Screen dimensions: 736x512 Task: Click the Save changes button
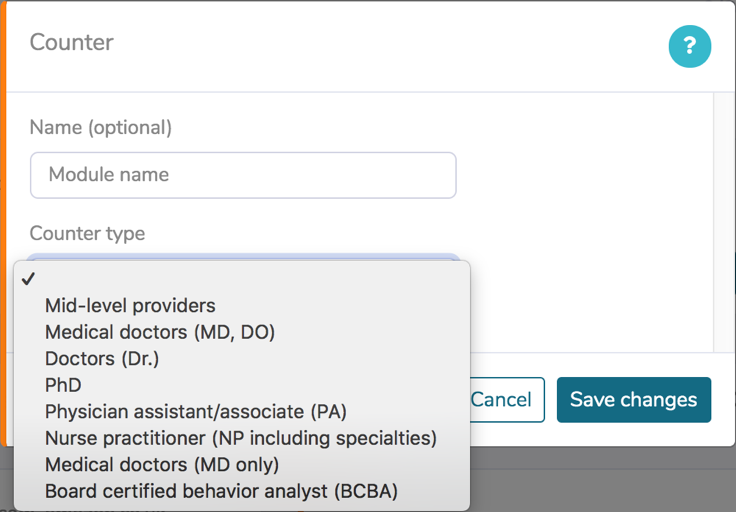(x=634, y=400)
